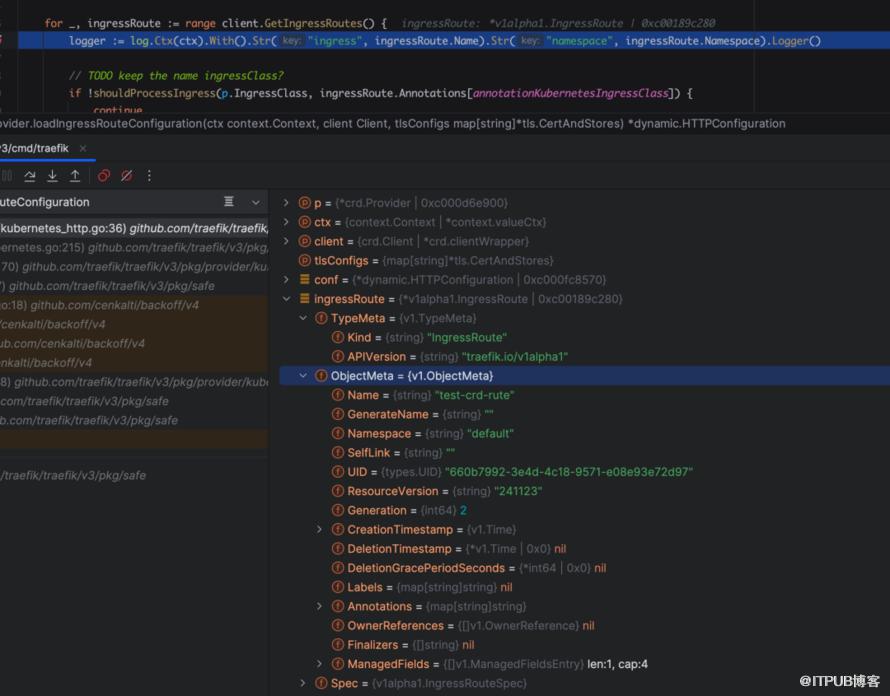Click the field icon beside DeletionTimestamp

point(338,548)
